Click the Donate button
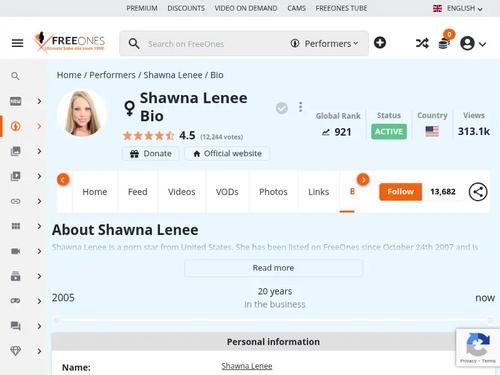 [151, 154]
